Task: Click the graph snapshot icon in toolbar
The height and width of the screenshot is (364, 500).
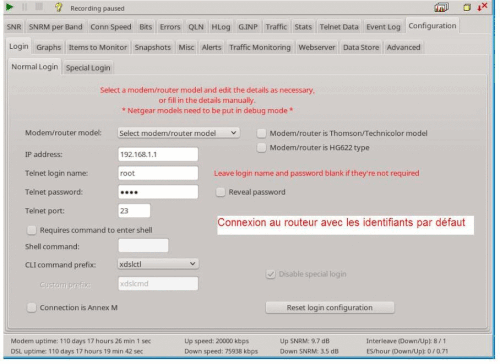Action: pyautogui.click(x=441, y=7)
